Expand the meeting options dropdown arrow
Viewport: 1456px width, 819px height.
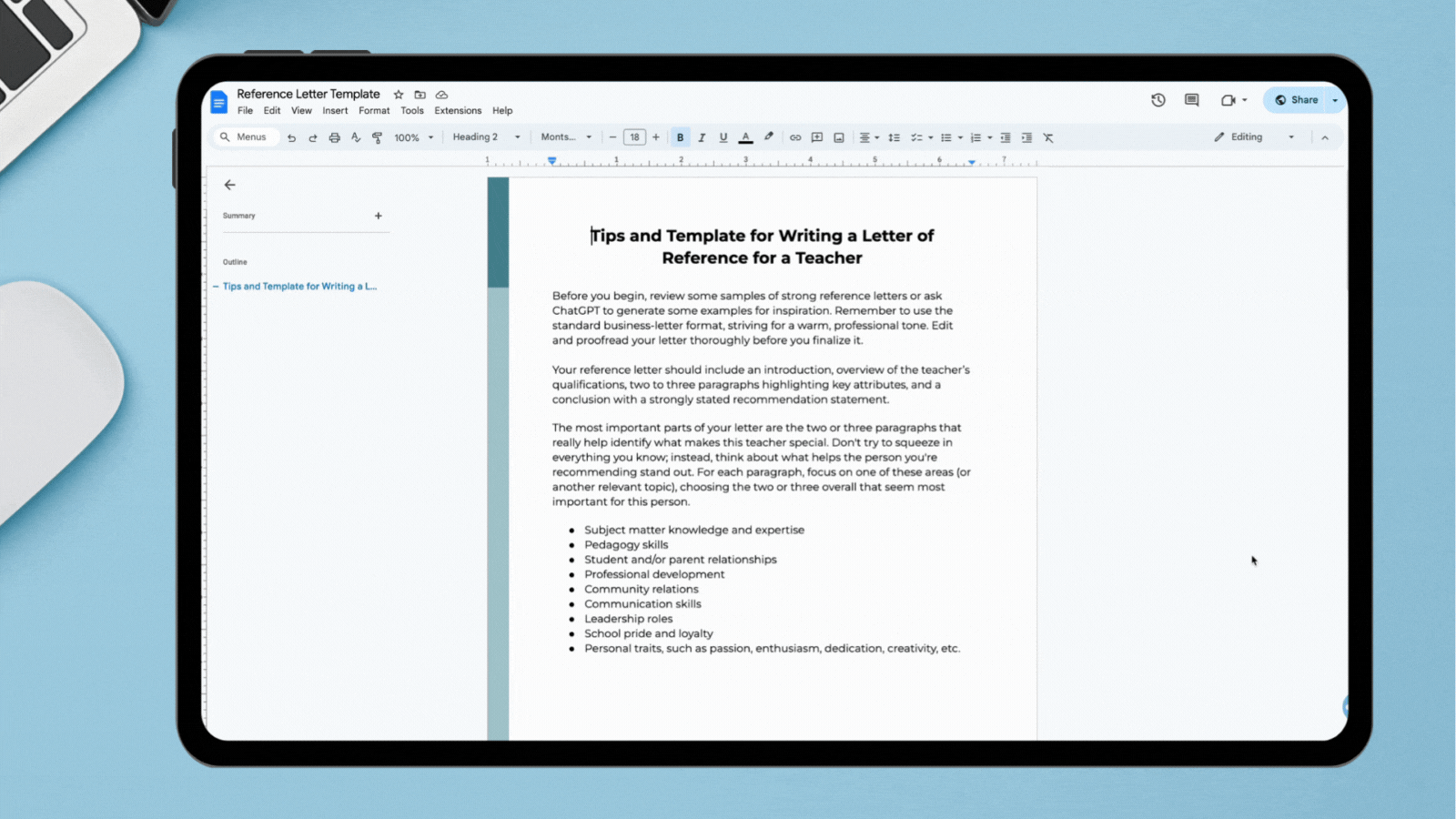tap(1245, 100)
